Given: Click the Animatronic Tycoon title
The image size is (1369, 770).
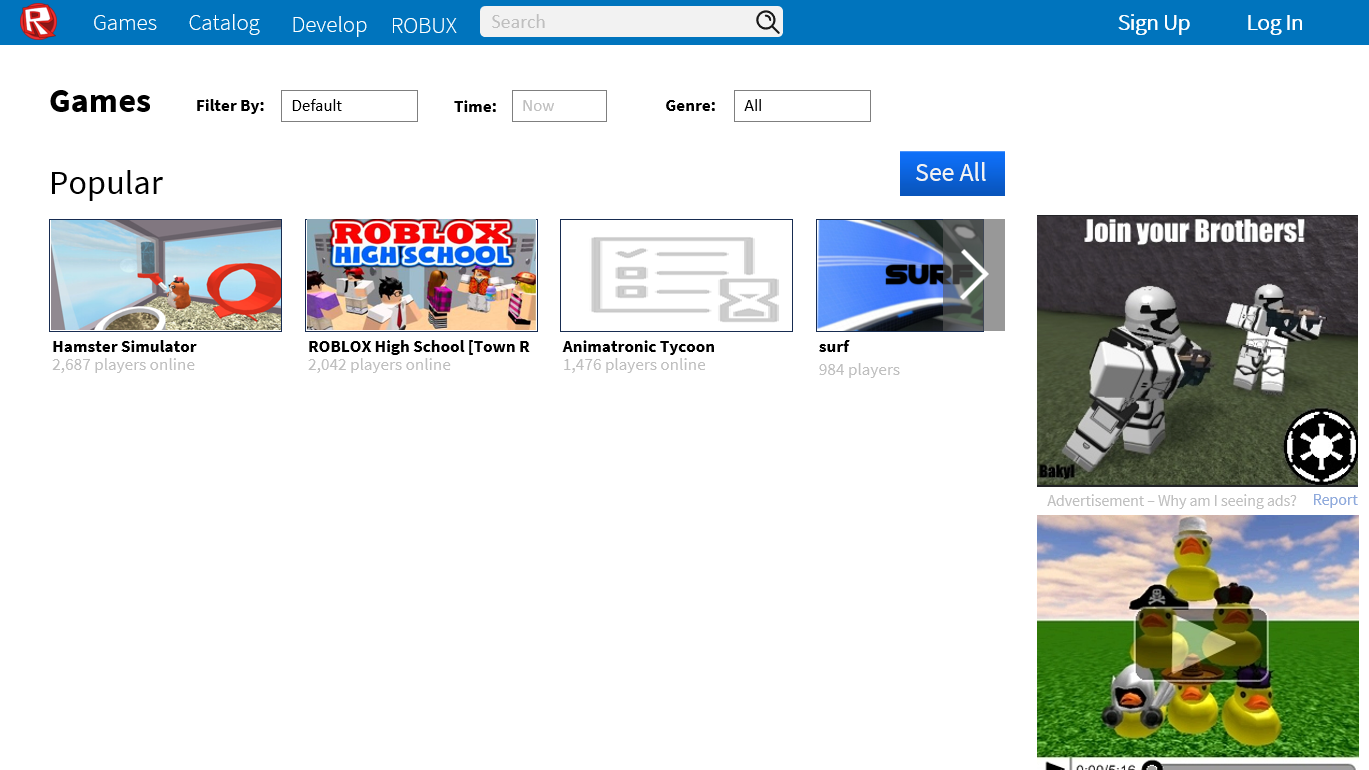Looking at the screenshot, I should pyautogui.click(x=638, y=347).
